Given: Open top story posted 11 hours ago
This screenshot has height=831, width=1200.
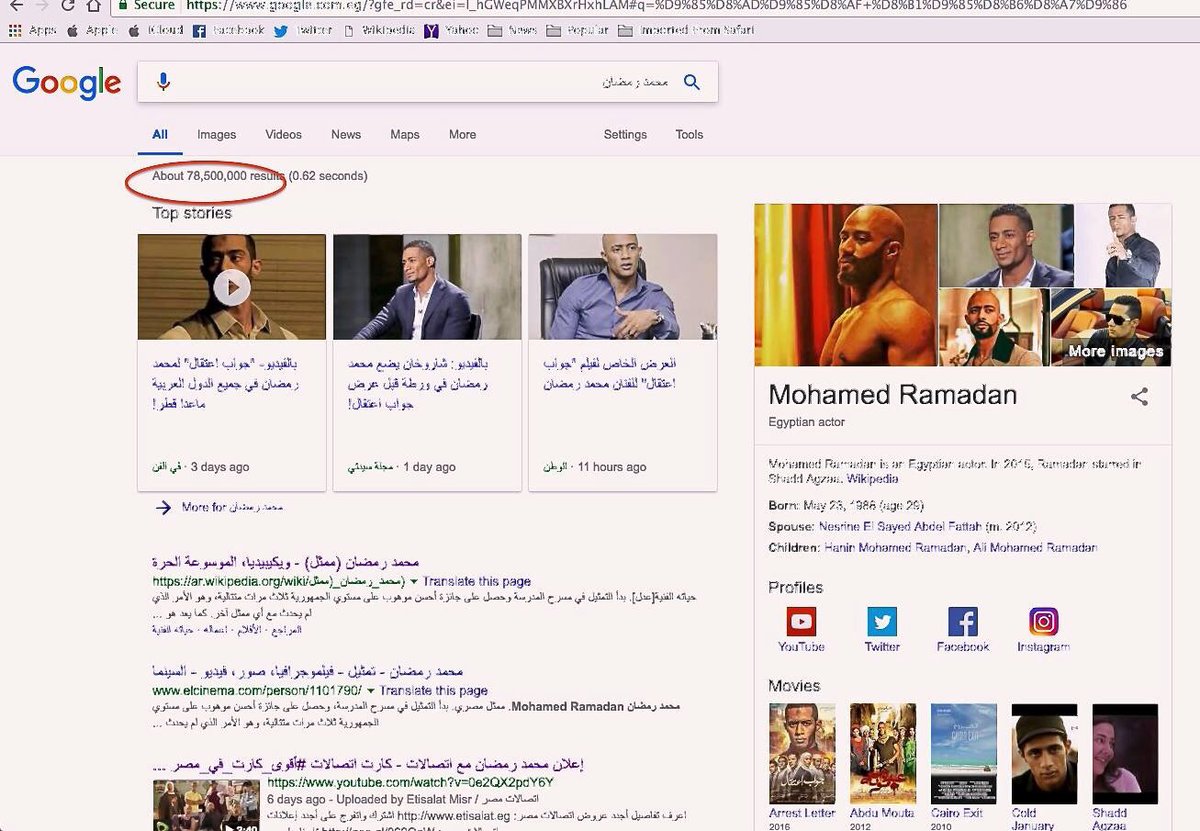Looking at the screenshot, I should pyautogui.click(x=622, y=362).
